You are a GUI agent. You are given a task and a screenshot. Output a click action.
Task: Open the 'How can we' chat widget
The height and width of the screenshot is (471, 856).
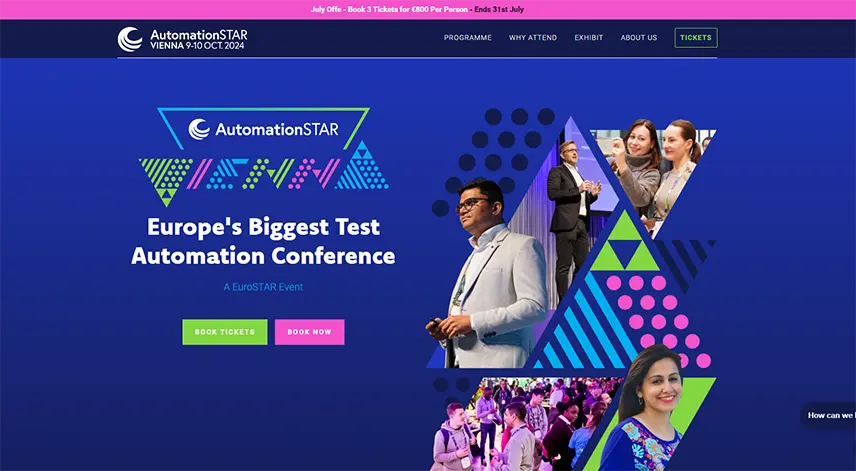(x=830, y=415)
